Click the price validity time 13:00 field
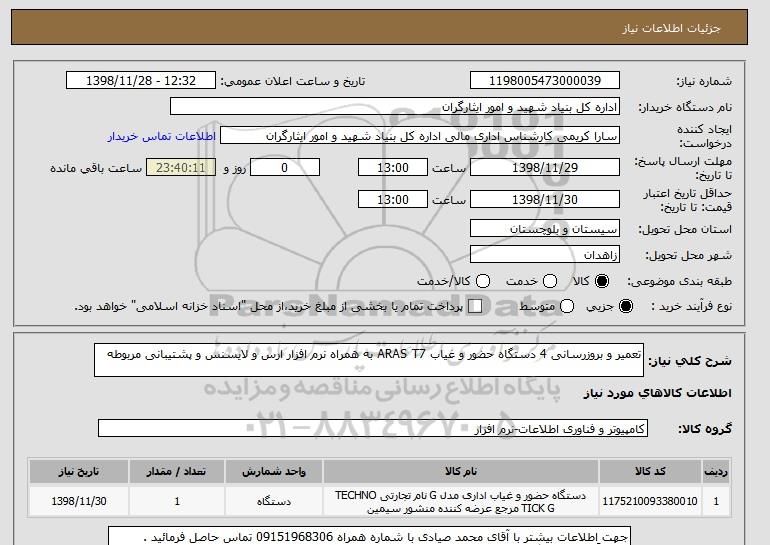Screen dimensions: 770x545 [x=393, y=199]
